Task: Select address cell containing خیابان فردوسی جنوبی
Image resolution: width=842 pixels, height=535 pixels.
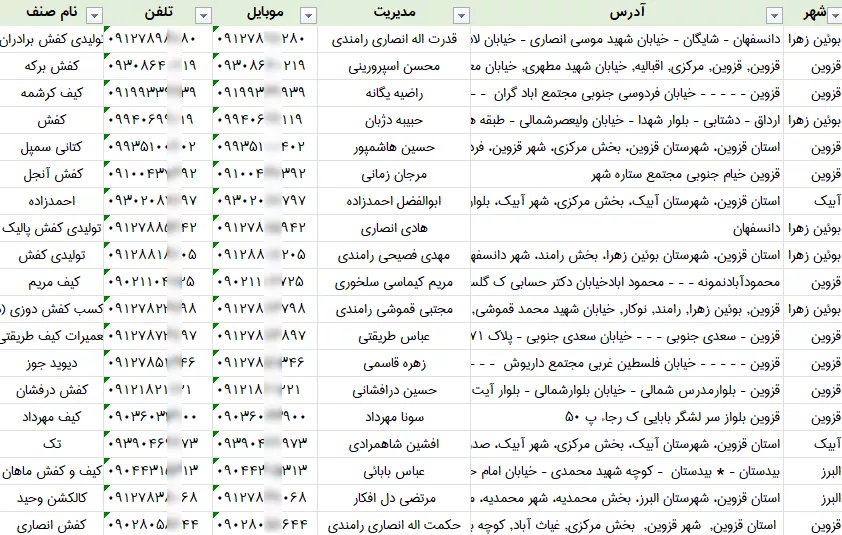Action: 627,93
